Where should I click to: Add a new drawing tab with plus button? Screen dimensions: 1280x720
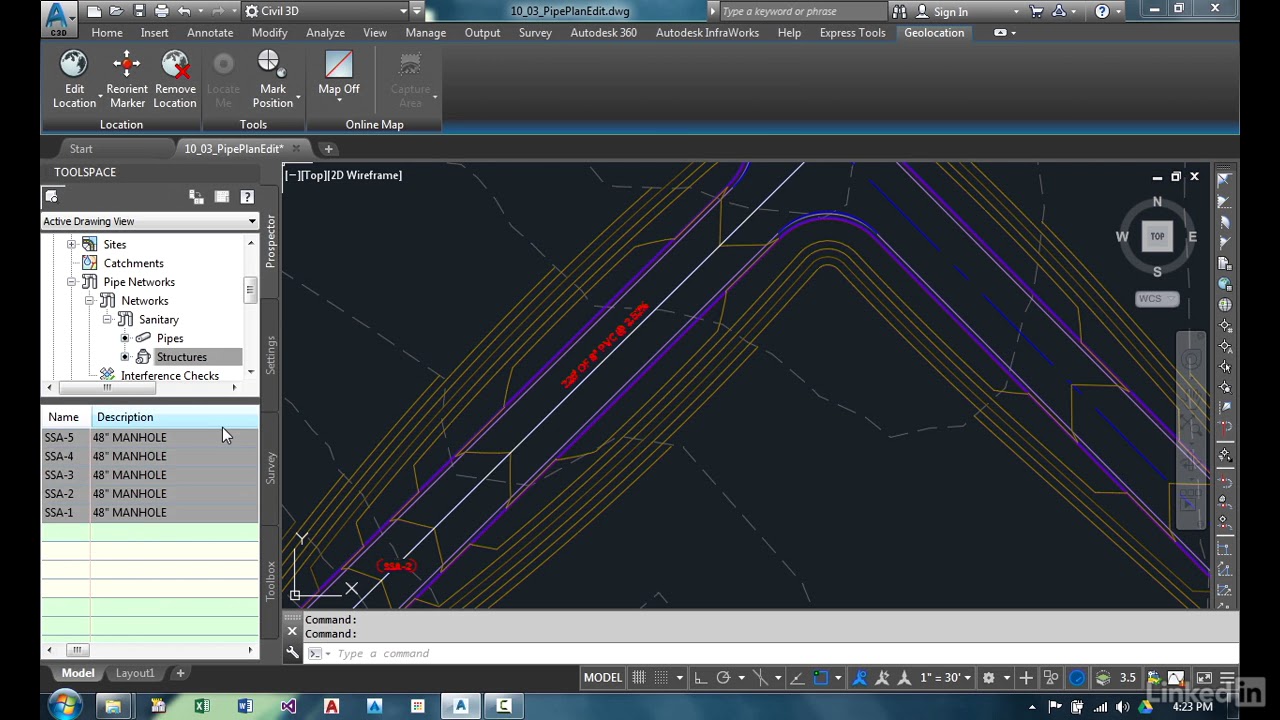pos(328,149)
